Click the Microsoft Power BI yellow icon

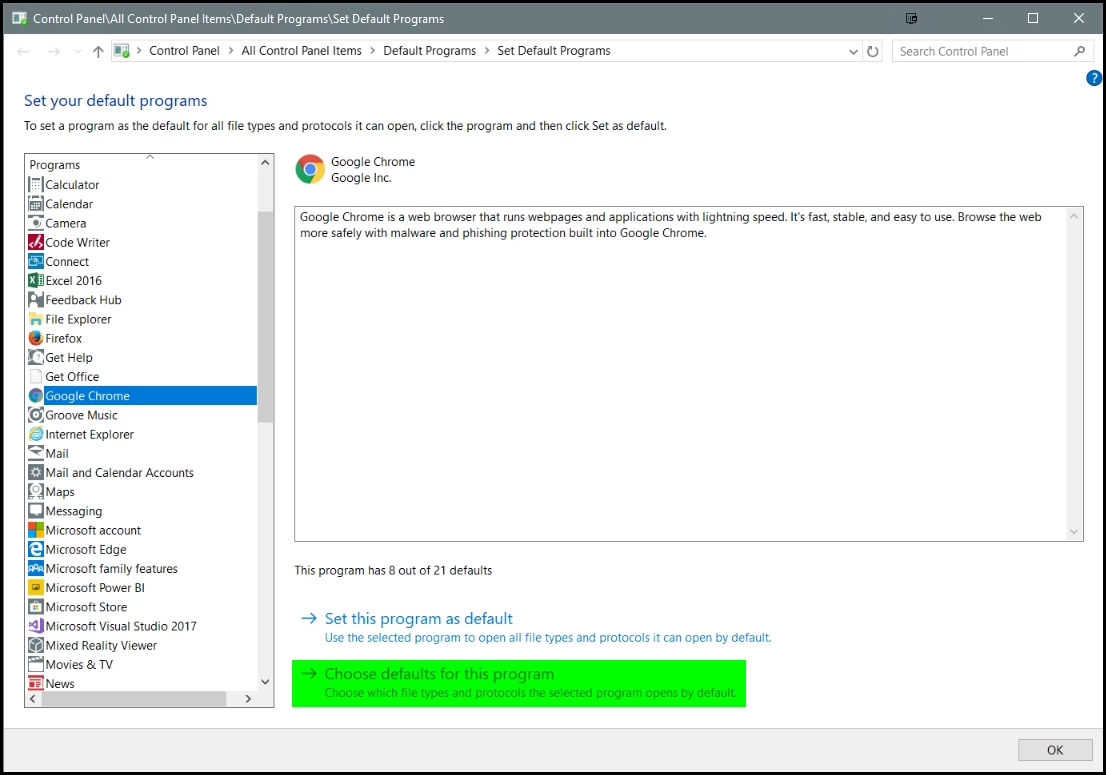coord(36,587)
